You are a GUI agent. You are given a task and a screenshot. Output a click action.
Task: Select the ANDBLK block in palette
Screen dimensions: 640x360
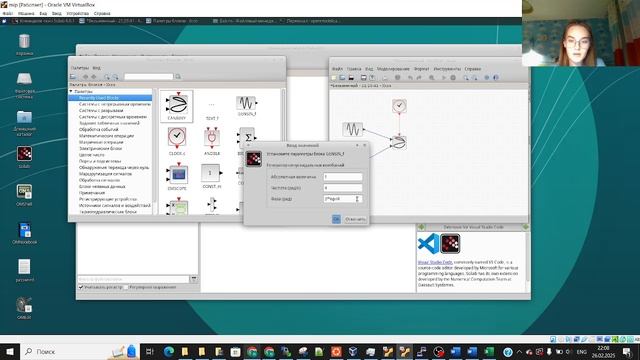click(212, 141)
